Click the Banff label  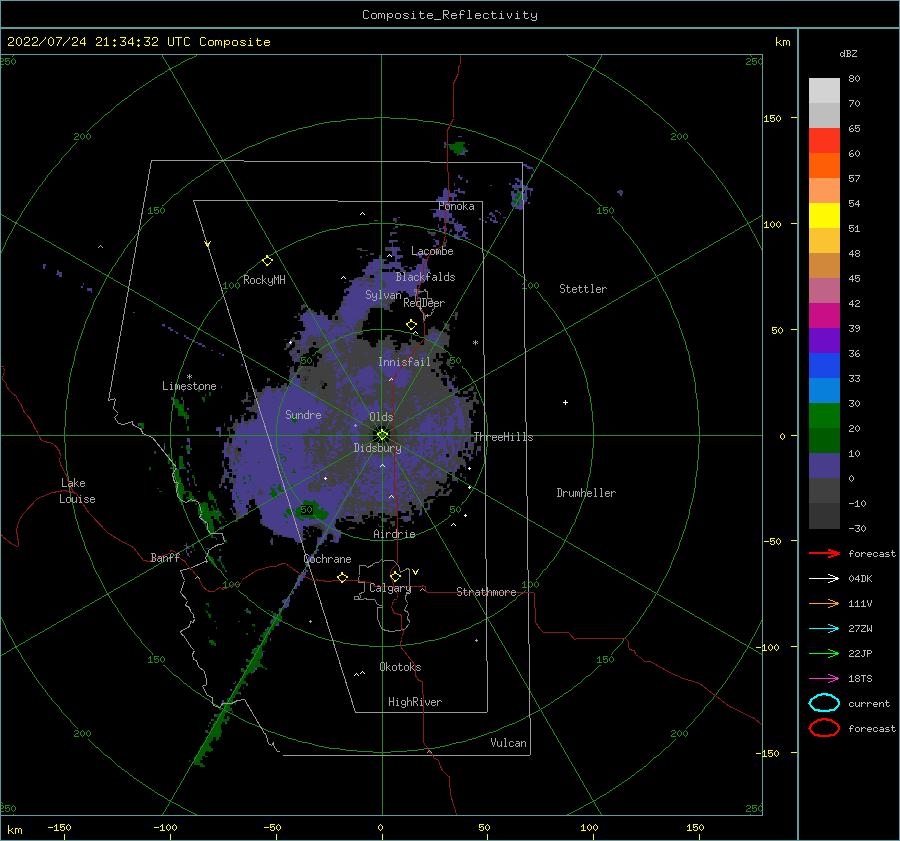pyautogui.click(x=165, y=558)
